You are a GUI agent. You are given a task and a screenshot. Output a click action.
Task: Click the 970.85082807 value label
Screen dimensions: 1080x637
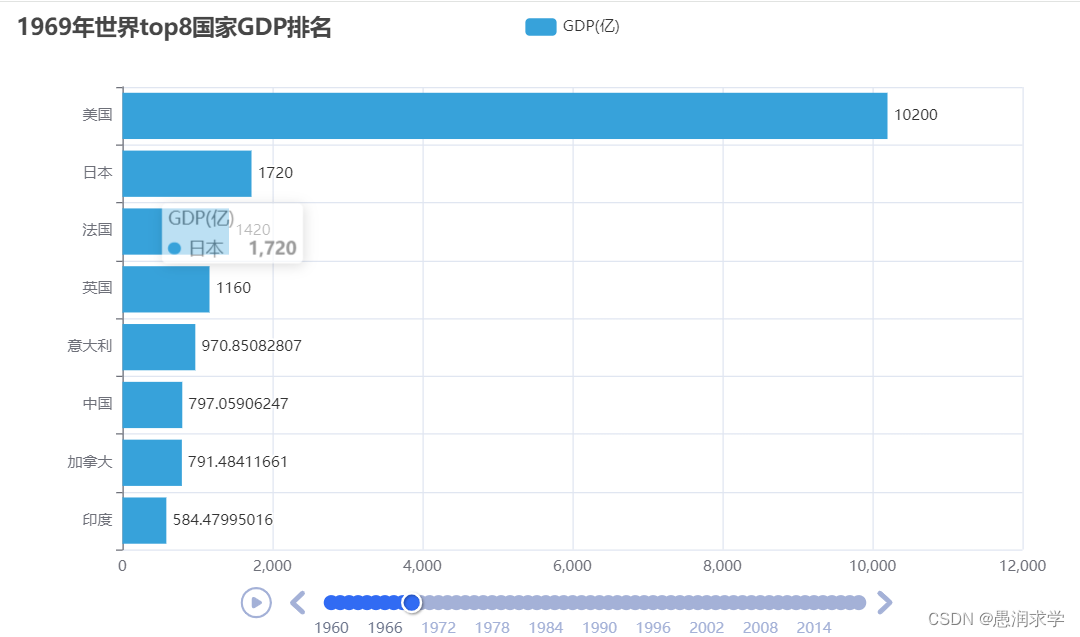click(x=251, y=346)
